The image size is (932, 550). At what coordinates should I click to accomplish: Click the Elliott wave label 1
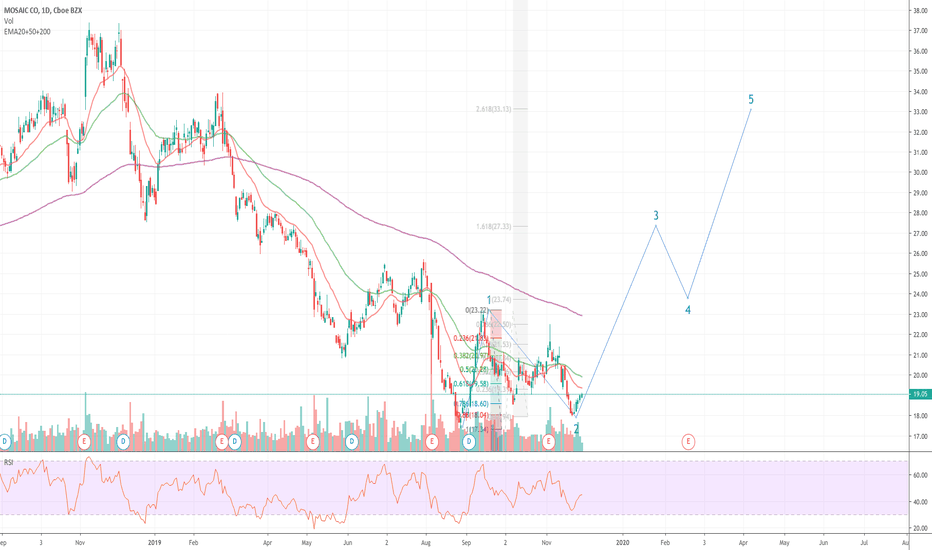click(489, 300)
